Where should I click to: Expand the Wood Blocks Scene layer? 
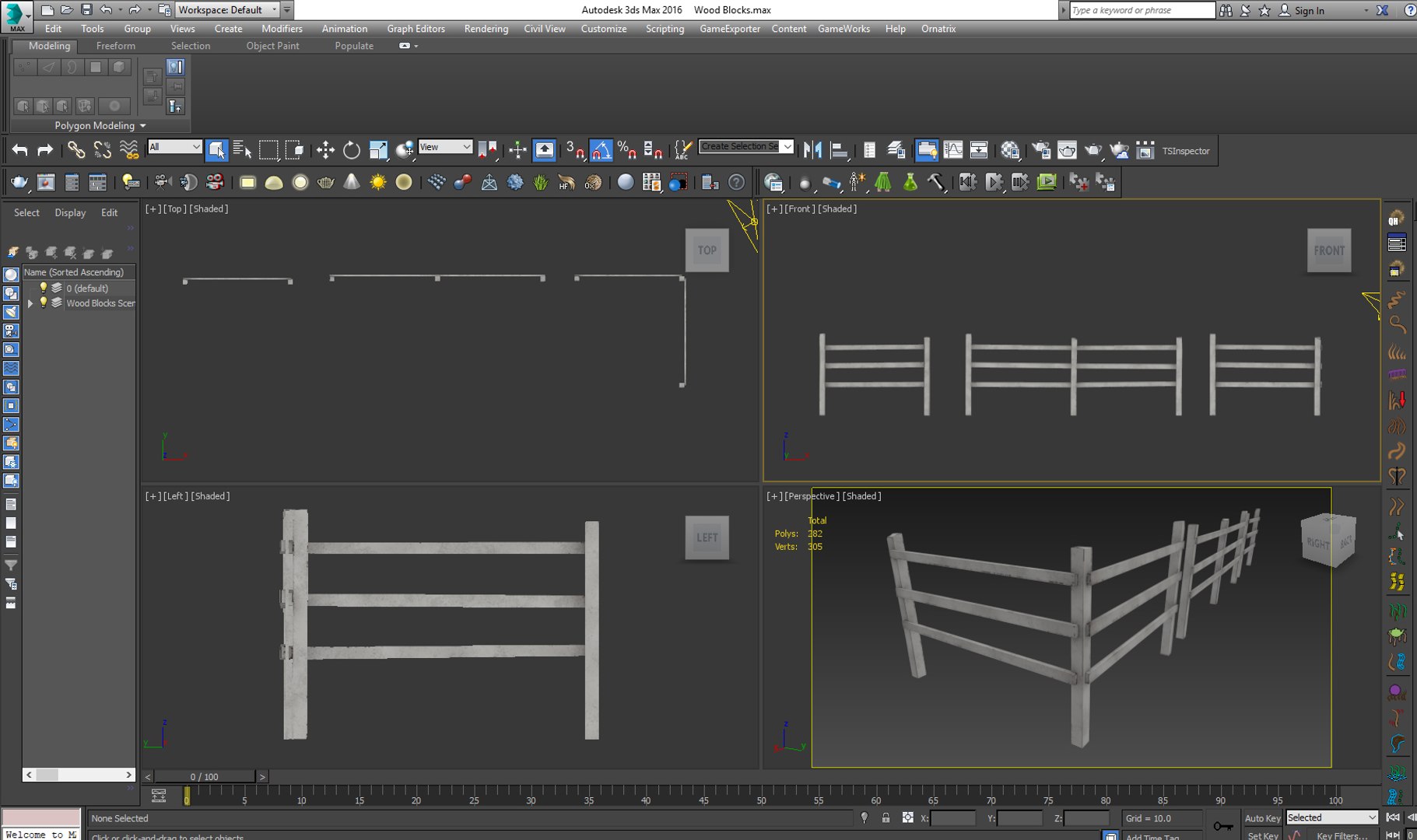[30, 303]
